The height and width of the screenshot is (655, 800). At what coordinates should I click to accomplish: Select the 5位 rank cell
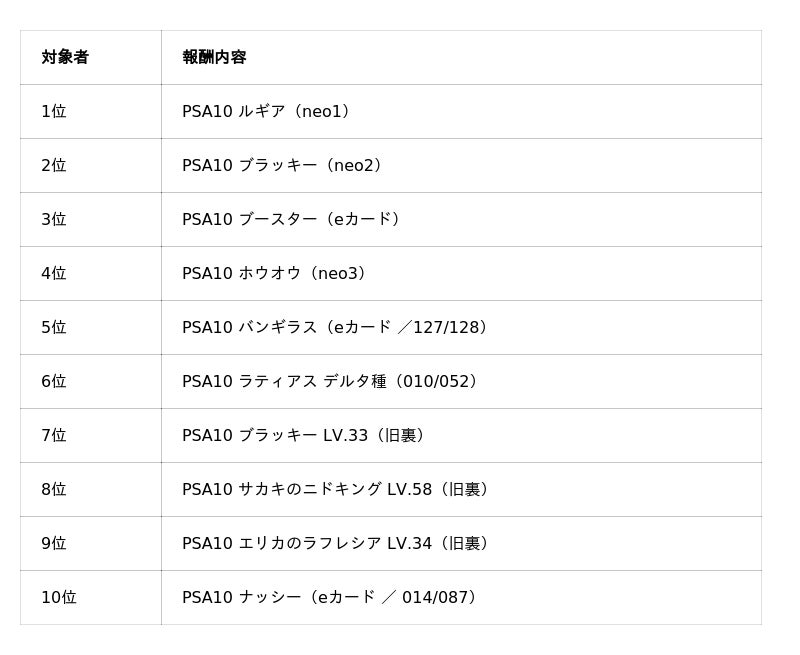[54, 327]
